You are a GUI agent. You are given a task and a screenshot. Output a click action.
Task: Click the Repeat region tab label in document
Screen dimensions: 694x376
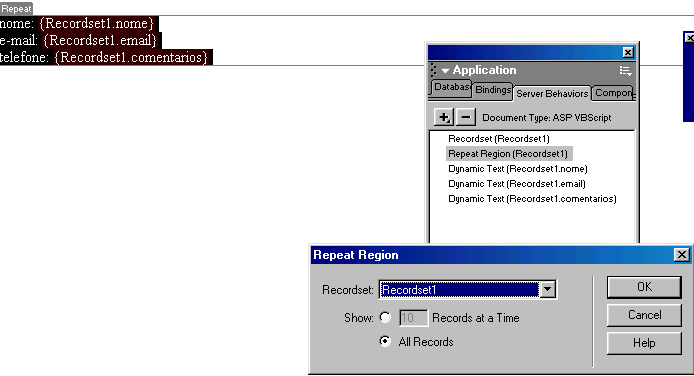[x=16, y=8]
